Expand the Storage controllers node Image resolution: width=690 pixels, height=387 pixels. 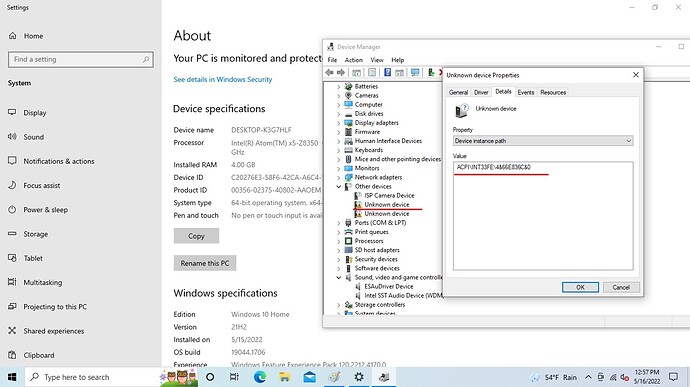tap(338, 305)
